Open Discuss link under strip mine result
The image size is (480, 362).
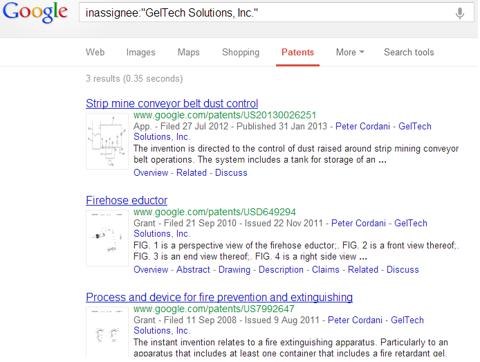click(231, 173)
